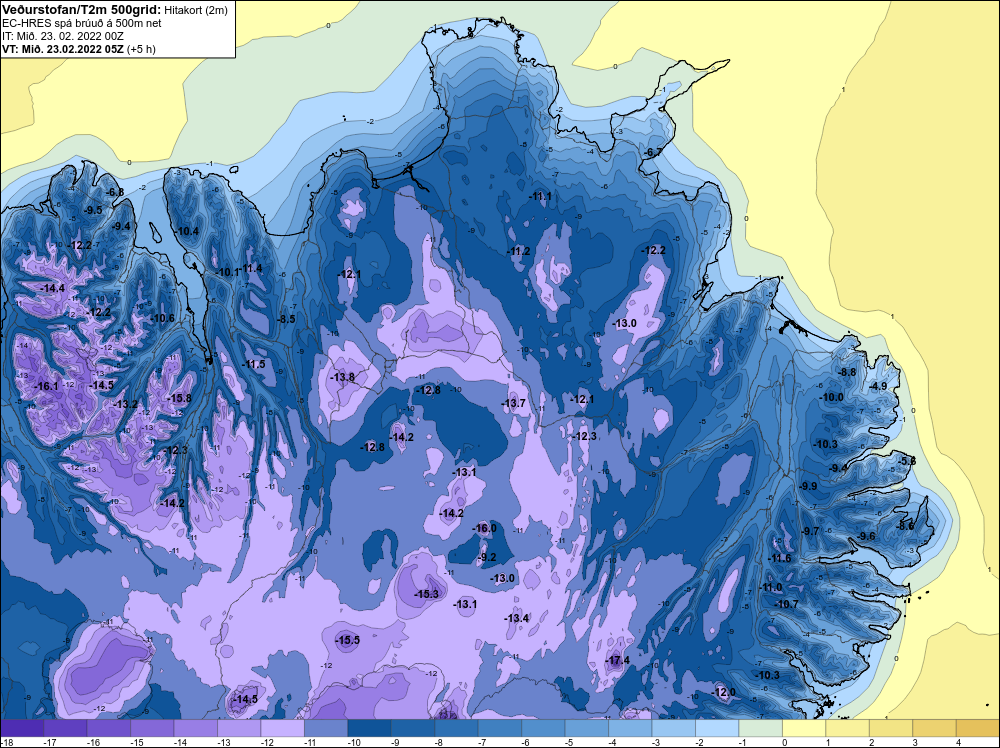
Task: Click the -10.6 temperature label
Action: [x=162, y=318]
